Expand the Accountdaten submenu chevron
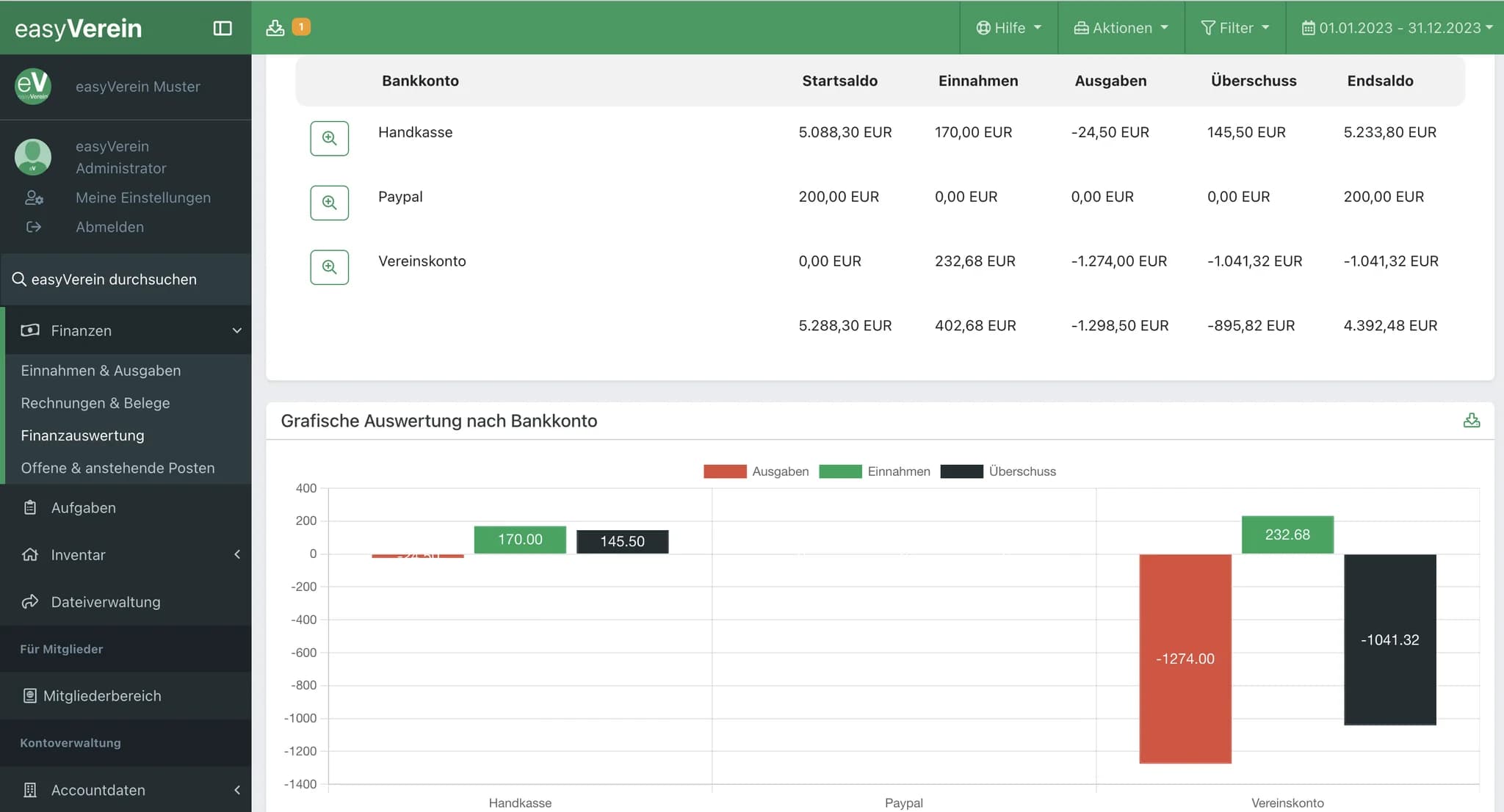 236,790
